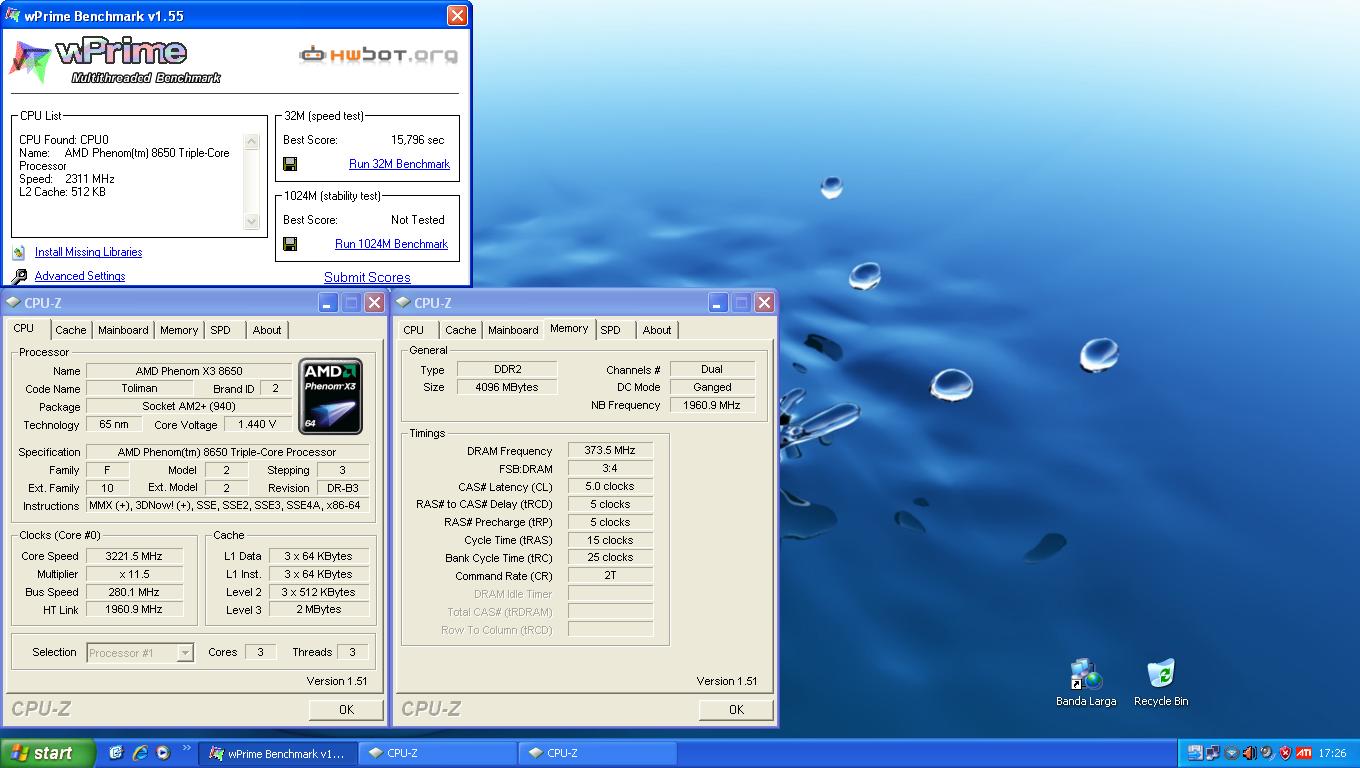
Task: Launch Windows Media Player from Quick Launch
Action: (163, 753)
